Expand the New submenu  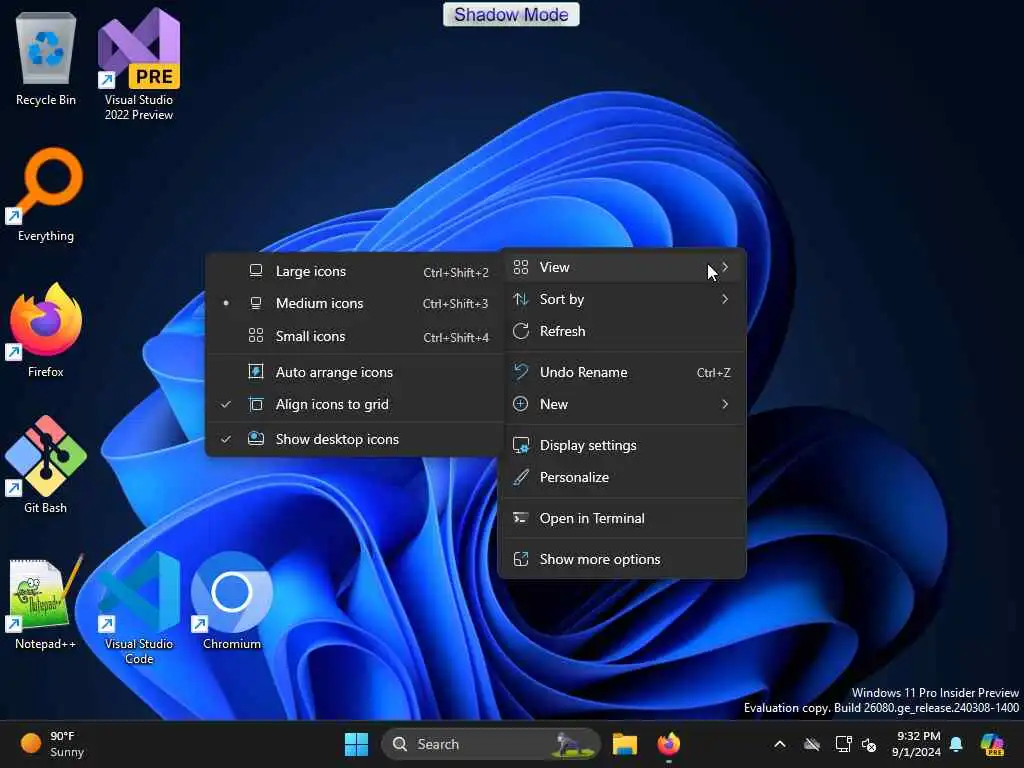tap(622, 404)
